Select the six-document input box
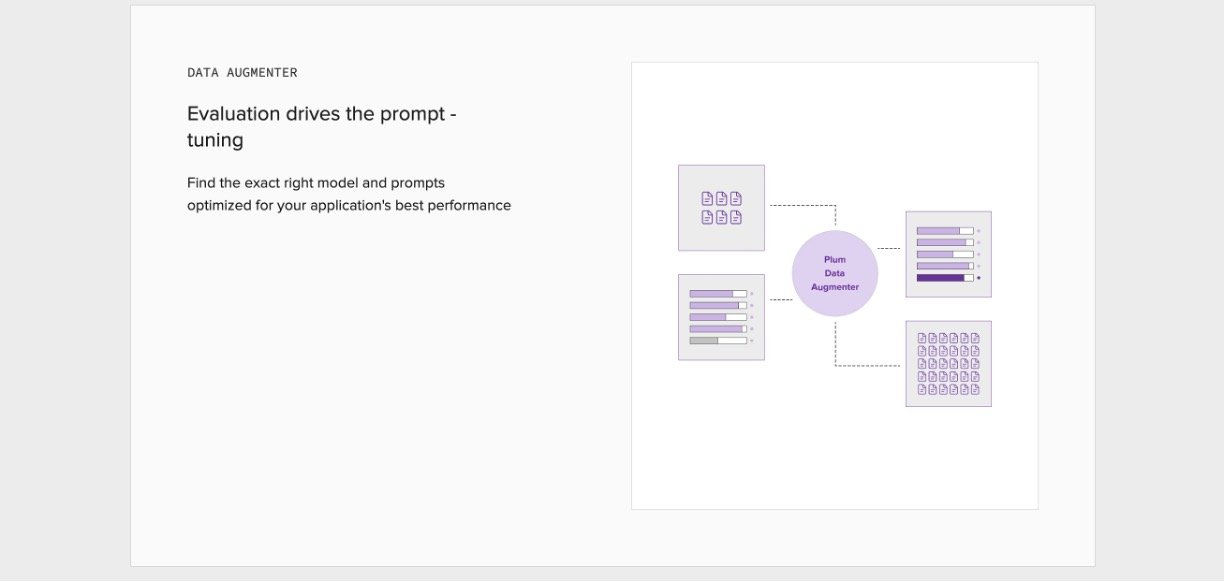 [721, 207]
